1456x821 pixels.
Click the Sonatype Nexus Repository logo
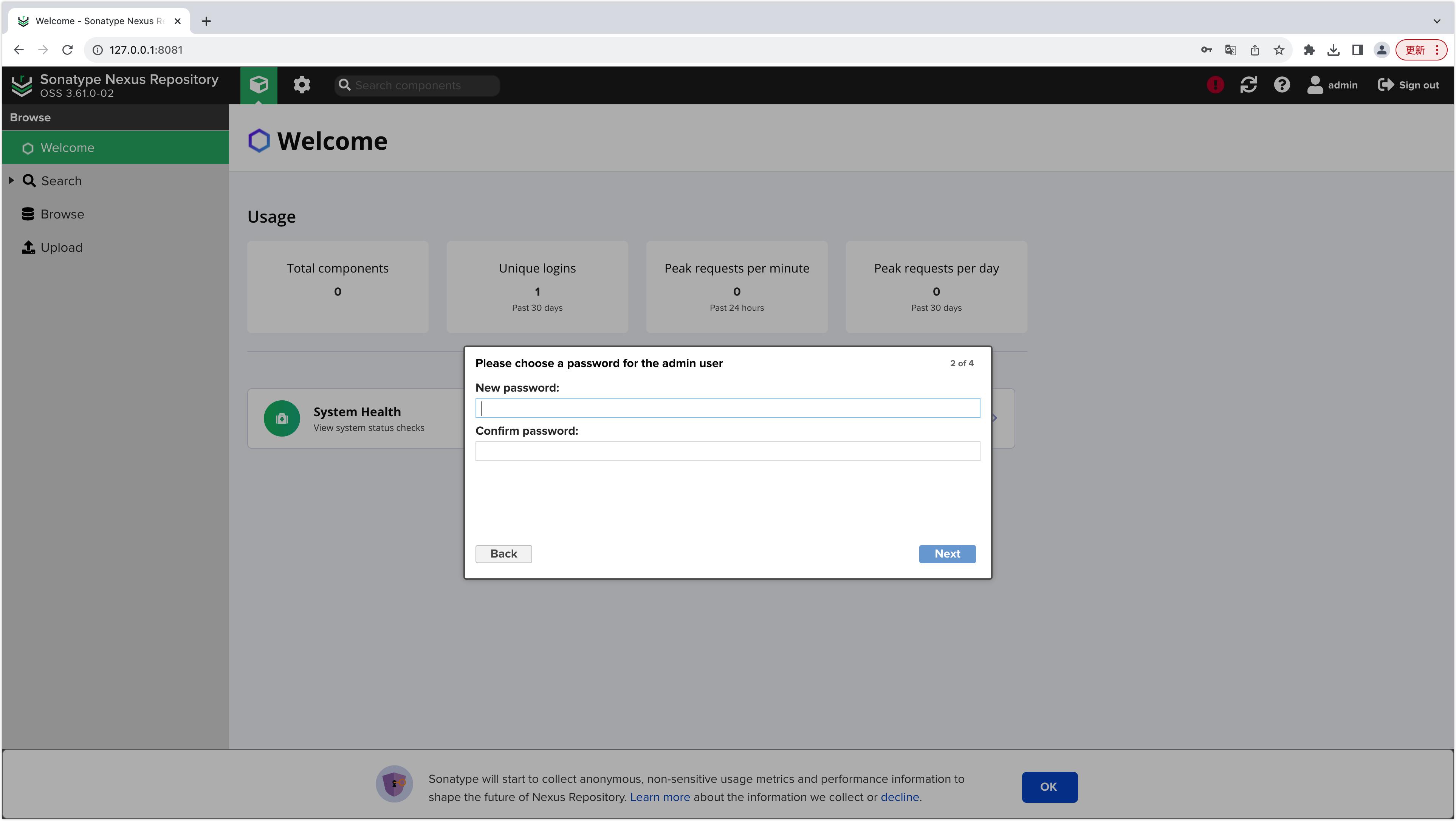pyautogui.click(x=22, y=85)
